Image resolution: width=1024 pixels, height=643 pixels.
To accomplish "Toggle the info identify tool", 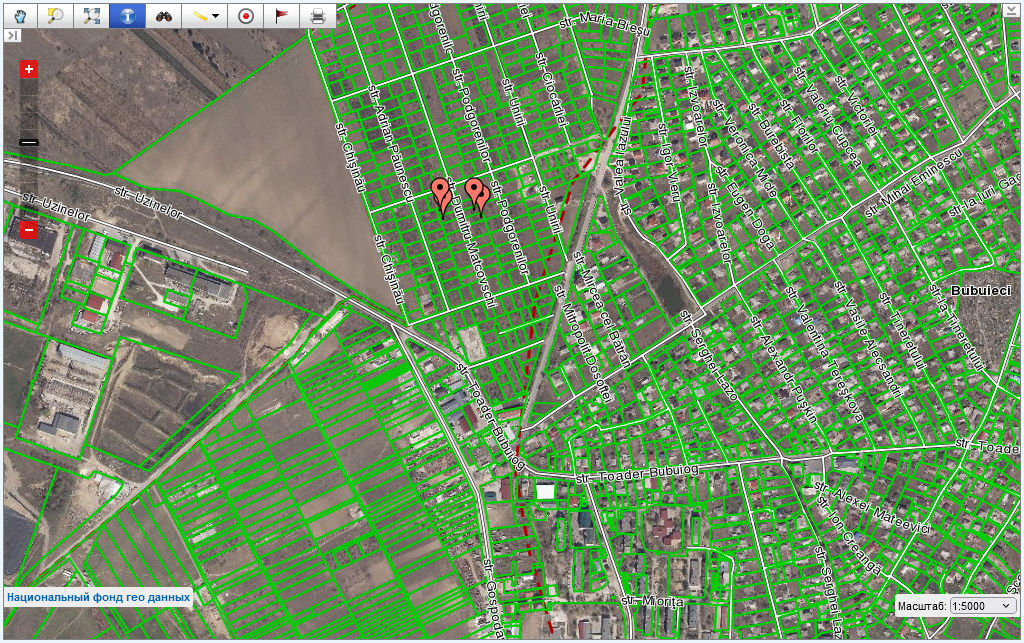I will tap(127, 16).
